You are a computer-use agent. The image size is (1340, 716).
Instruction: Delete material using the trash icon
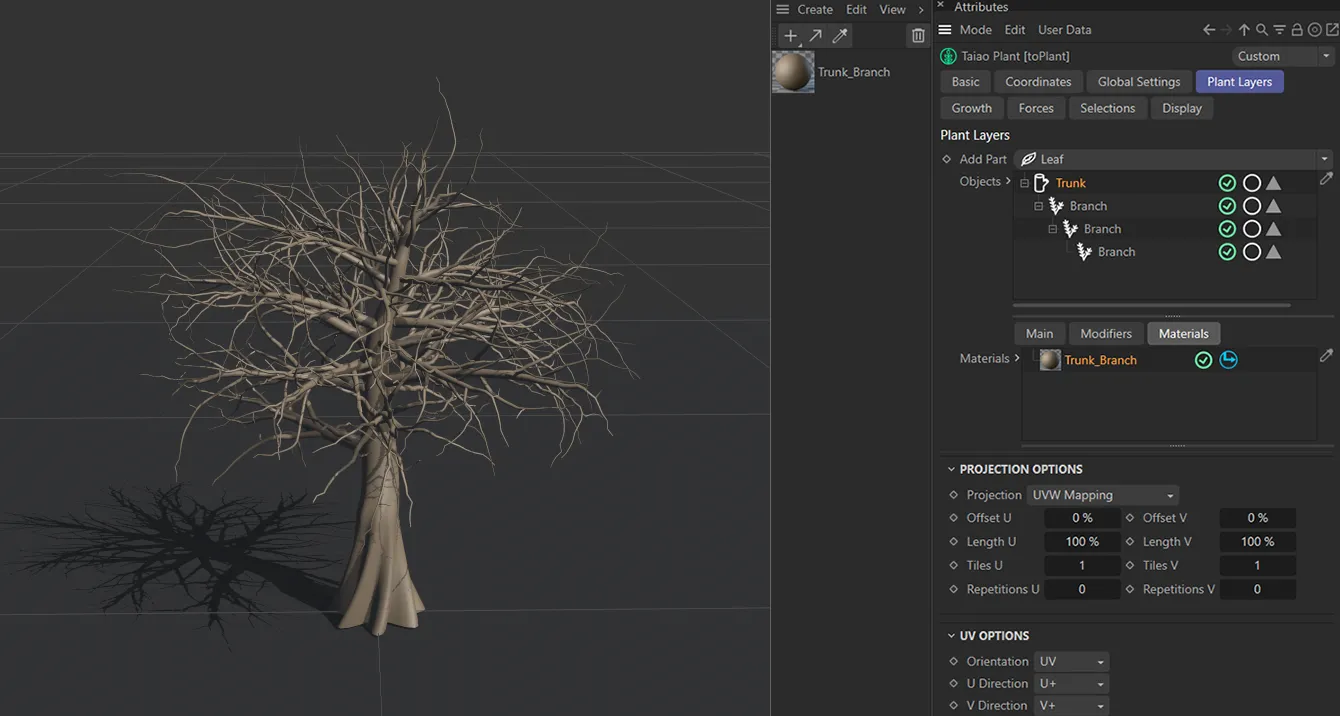(x=918, y=35)
